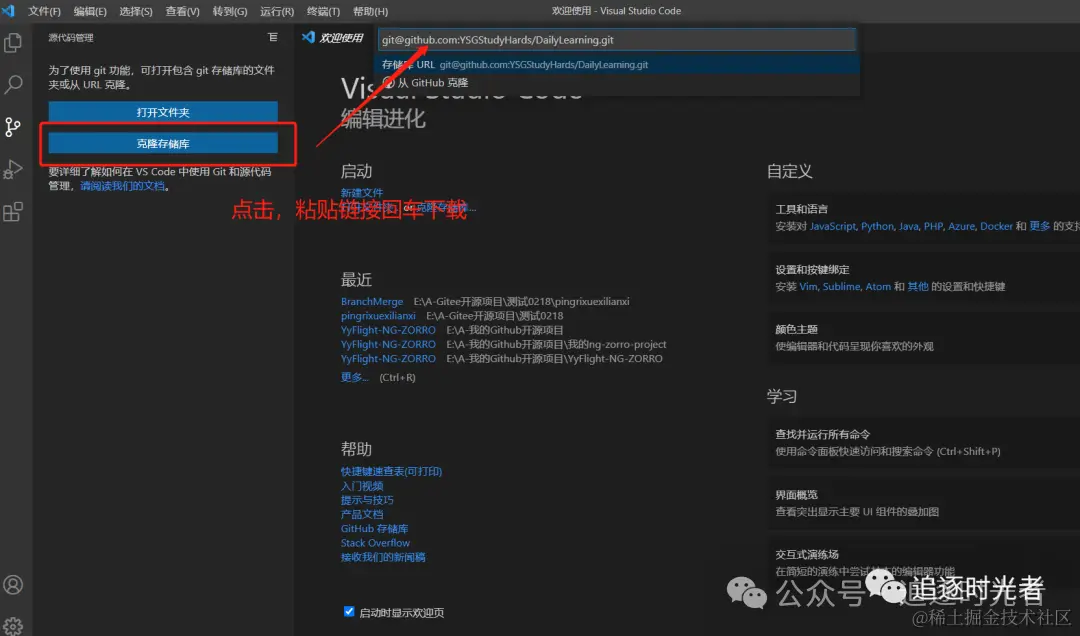The height and width of the screenshot is (636, 1080).
Task: Click the 更多... recent link
Action: point(354,378)
